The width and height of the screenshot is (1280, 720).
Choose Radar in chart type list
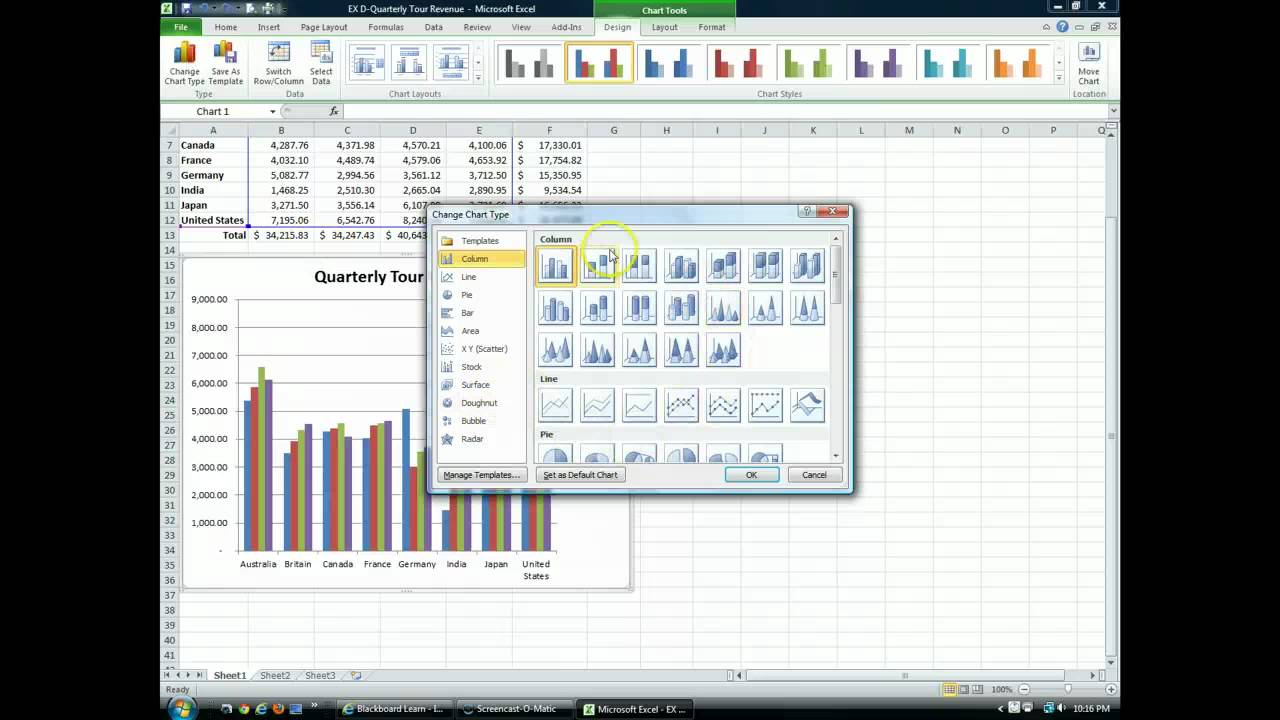(481, 439)
